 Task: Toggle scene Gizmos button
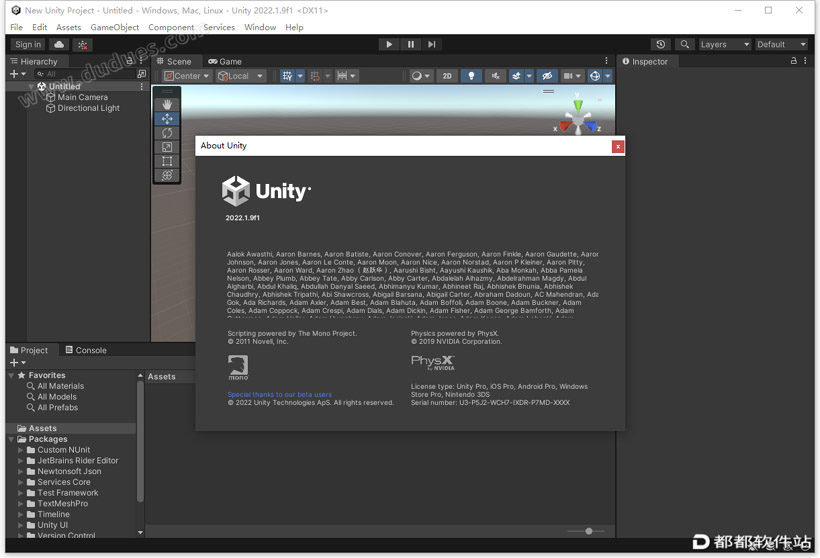pyautogui.click(x=595, y=76)
